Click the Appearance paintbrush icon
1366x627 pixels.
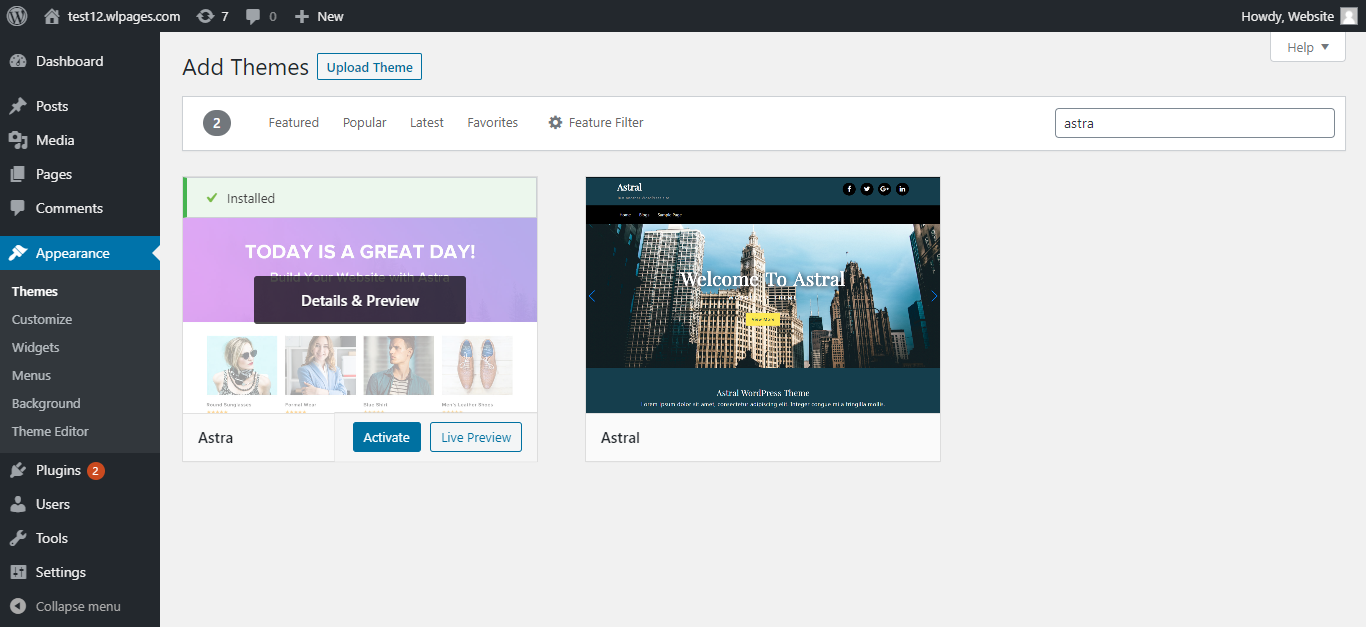[18, 253]
